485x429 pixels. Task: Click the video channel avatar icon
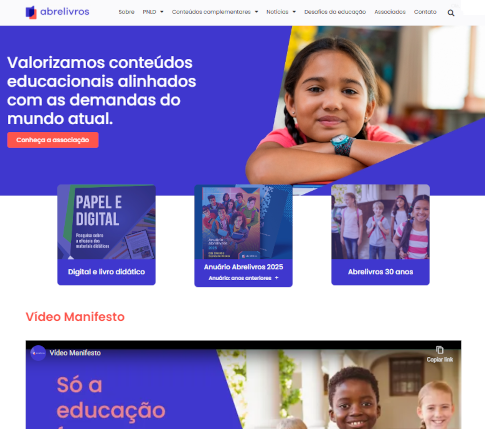coord(38,353)
